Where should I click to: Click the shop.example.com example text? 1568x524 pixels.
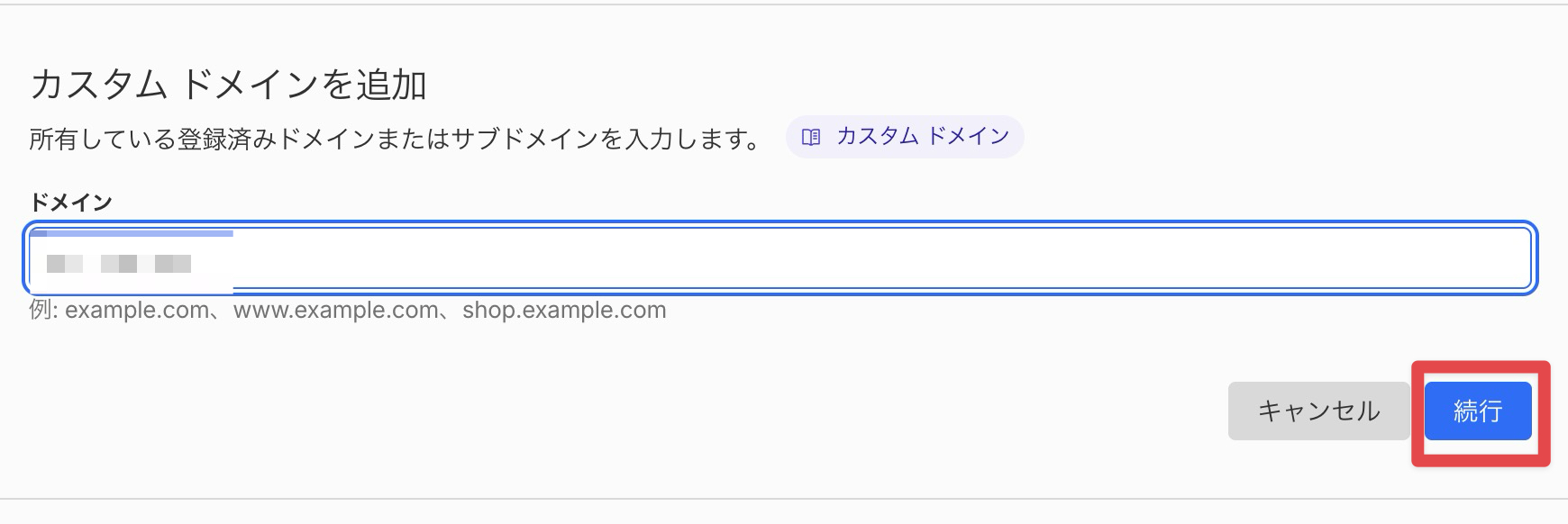pyautogui.click(x=564, y=310)
